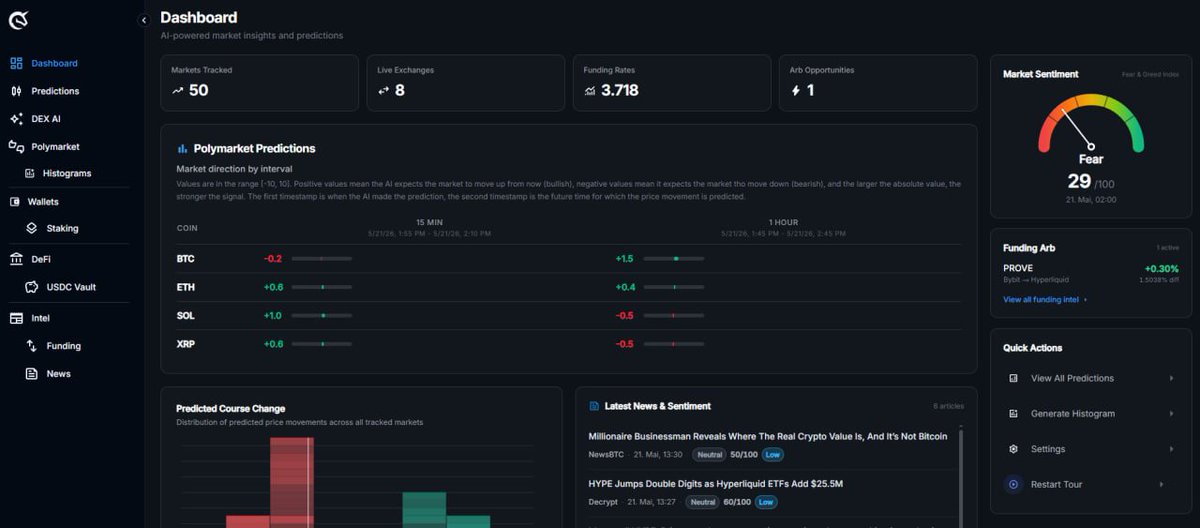
Task: Click the DeFi bank icon
Action: [x=16, y=258]
